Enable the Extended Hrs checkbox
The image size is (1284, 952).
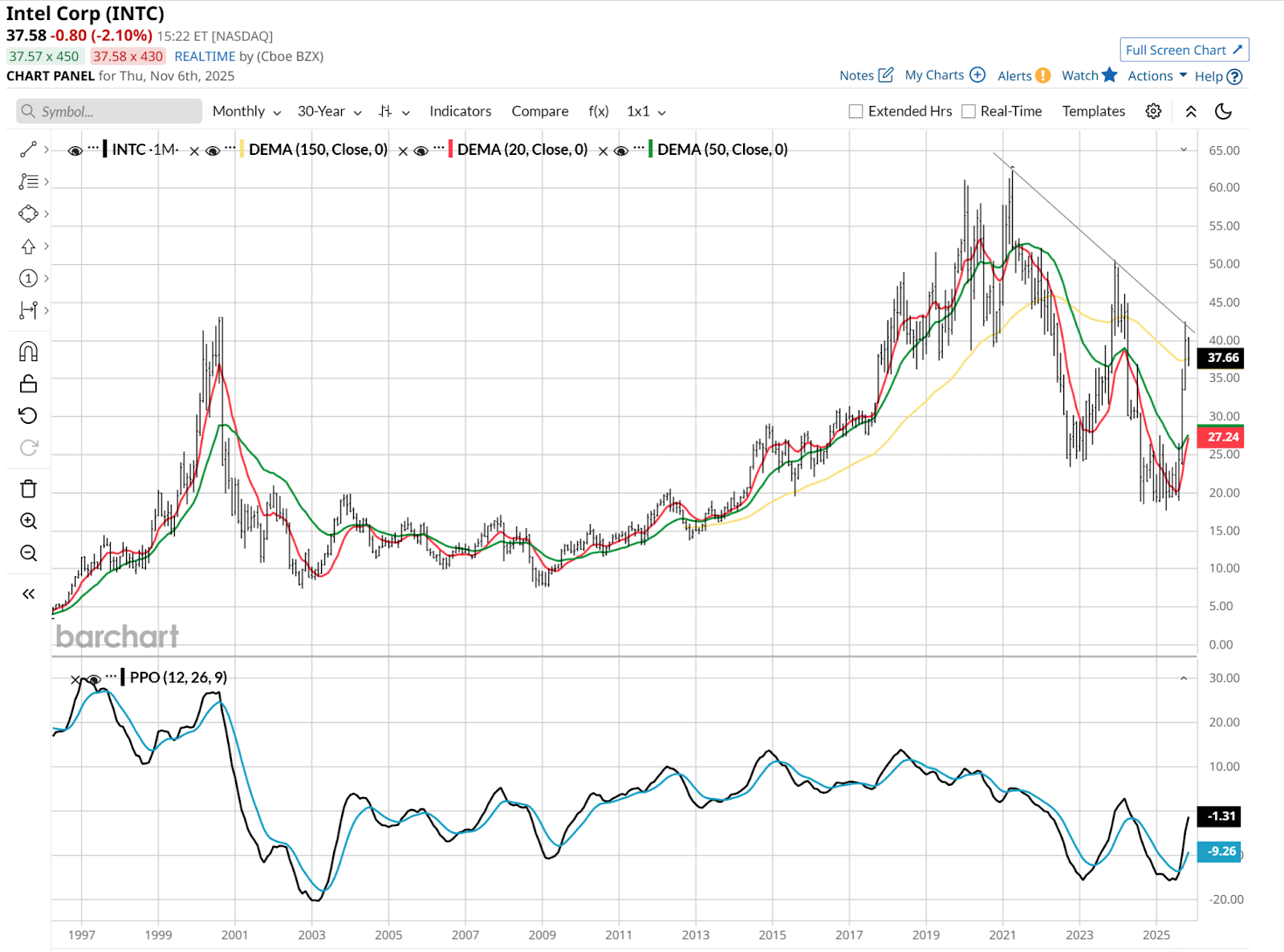click(856, 112)
